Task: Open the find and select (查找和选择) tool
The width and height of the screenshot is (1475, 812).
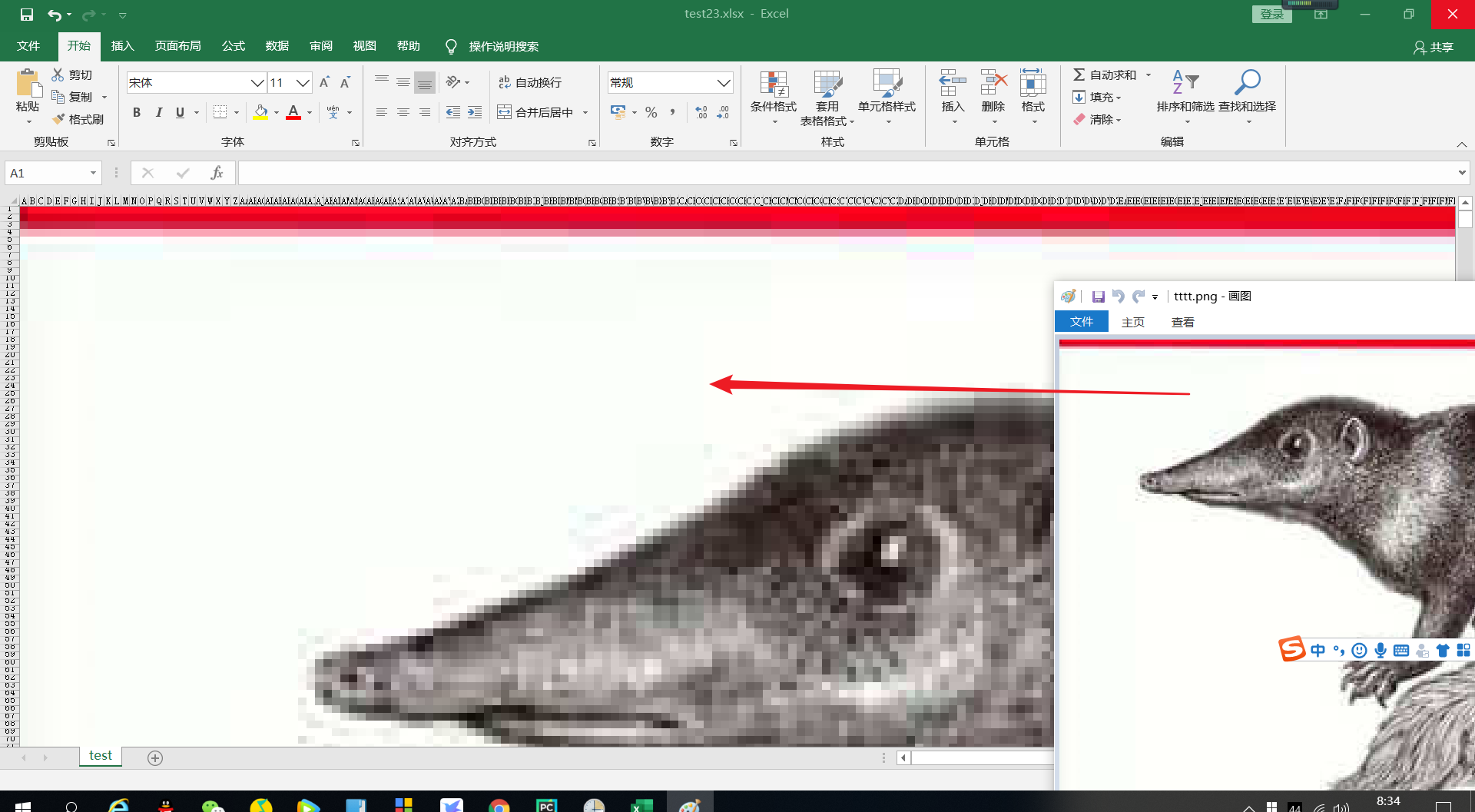Action: click(1247, 92)
